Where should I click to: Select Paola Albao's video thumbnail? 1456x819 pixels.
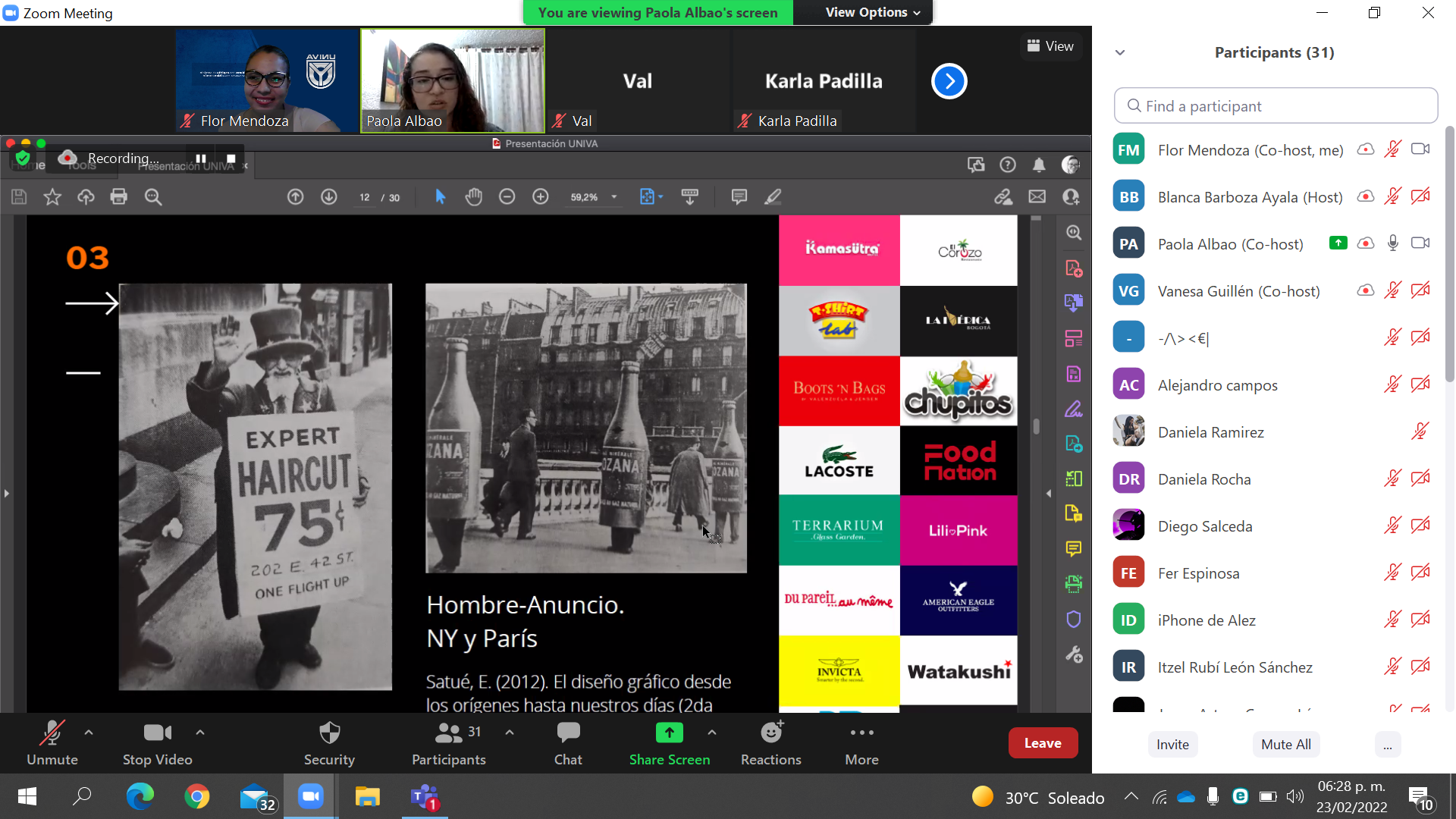(x=453, y=81)
